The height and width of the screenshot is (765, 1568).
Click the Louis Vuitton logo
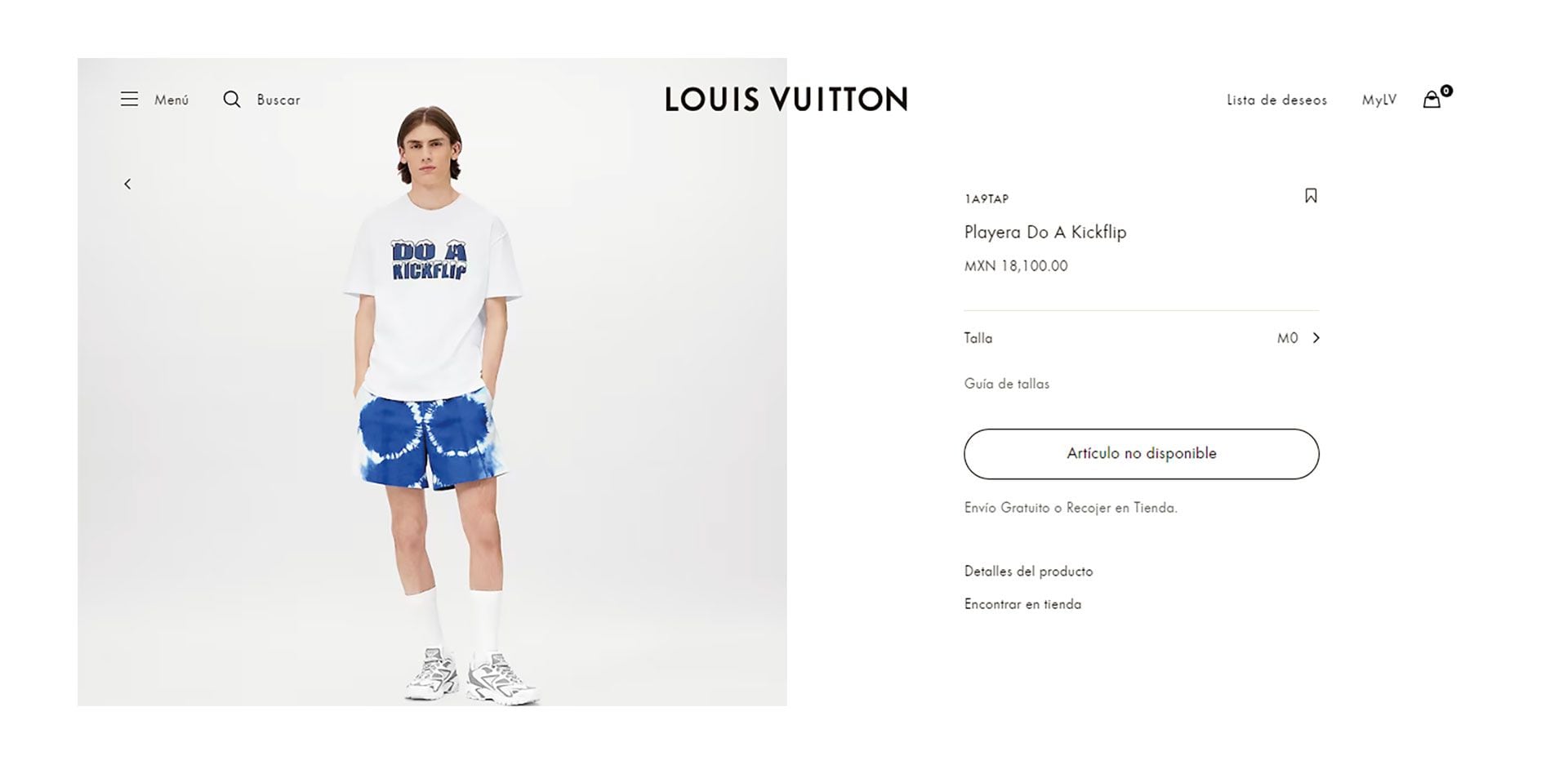pyautogui.click(x=786, y=100)
